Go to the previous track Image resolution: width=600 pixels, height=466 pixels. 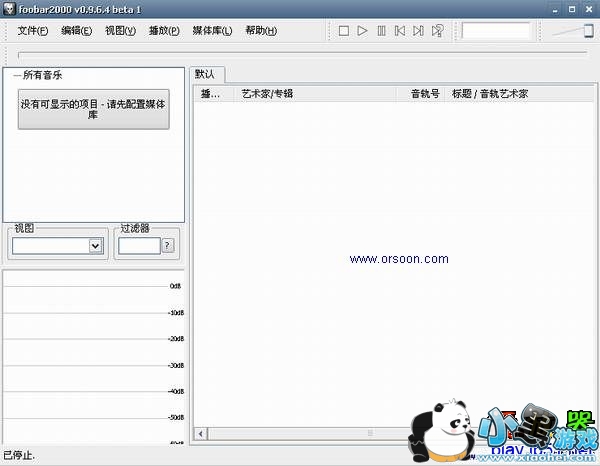399,31
